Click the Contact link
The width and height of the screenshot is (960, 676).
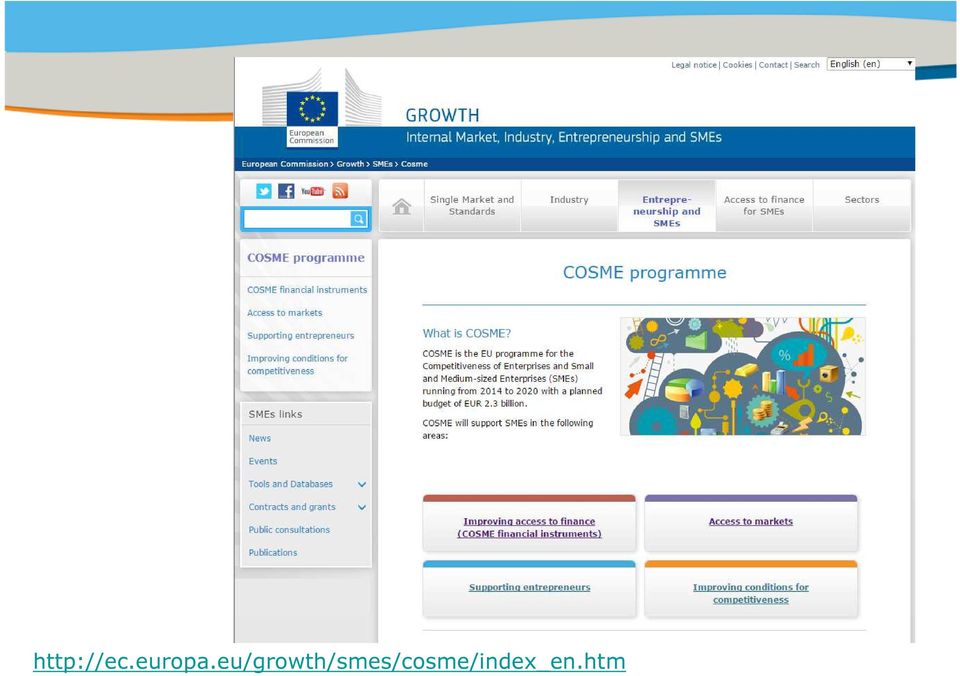(773, 65)
